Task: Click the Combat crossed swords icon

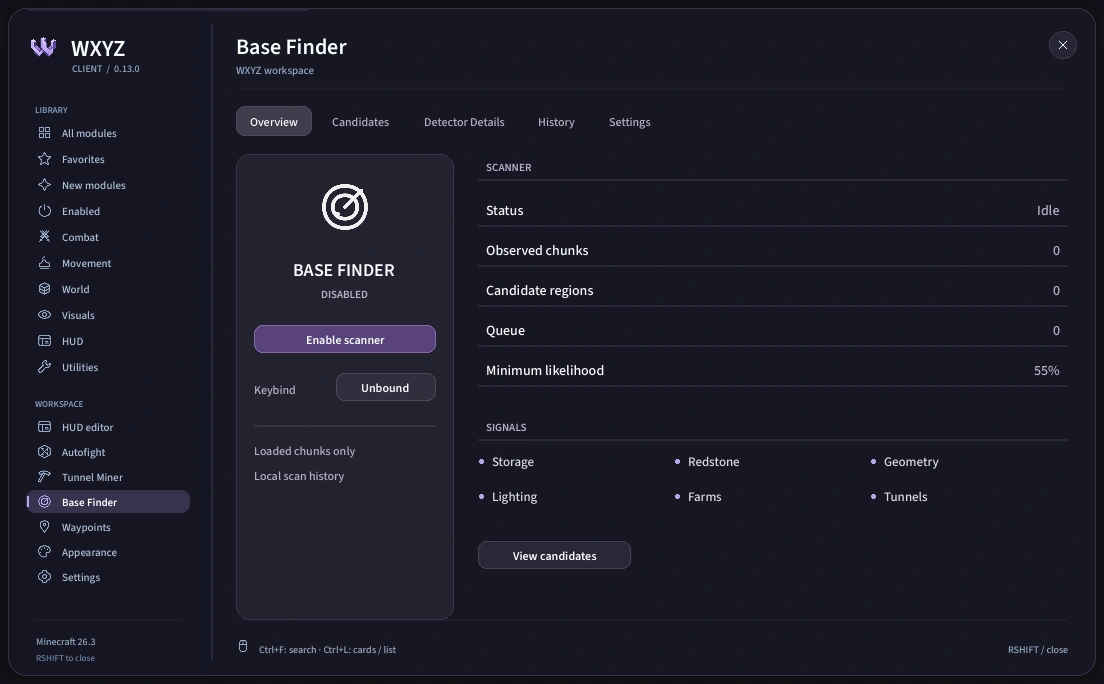Action: pos(44,237)
